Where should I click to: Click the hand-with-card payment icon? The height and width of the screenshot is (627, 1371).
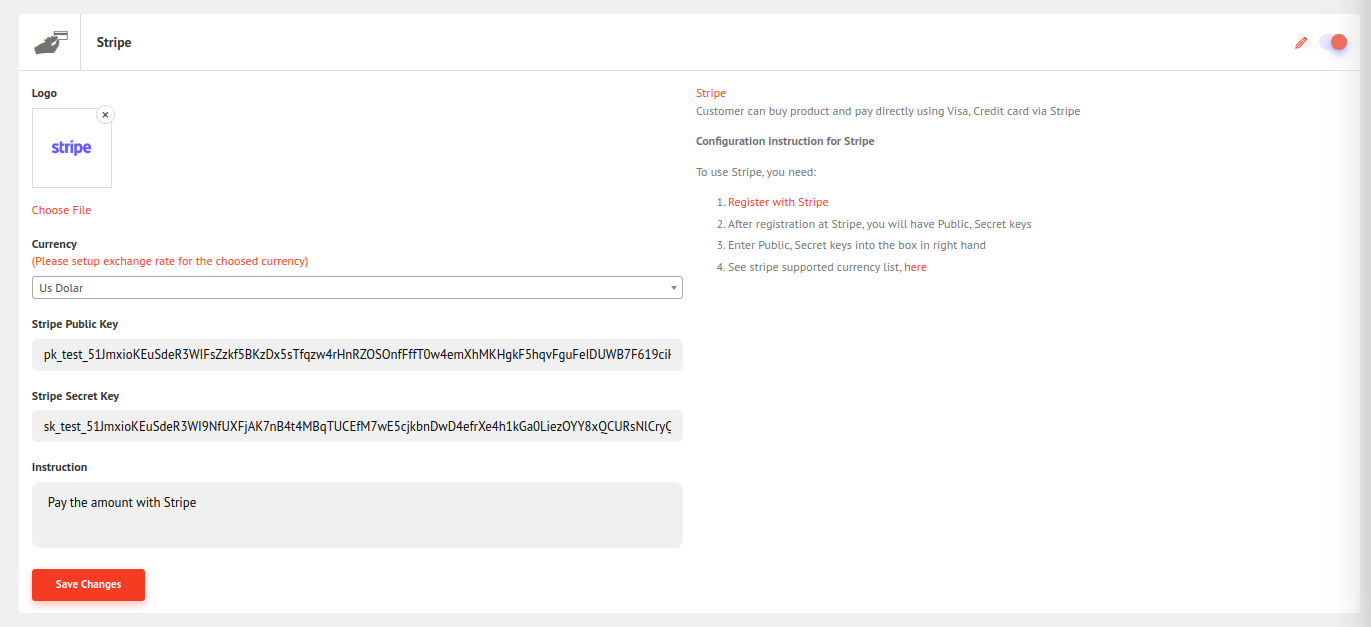point(50,43)
